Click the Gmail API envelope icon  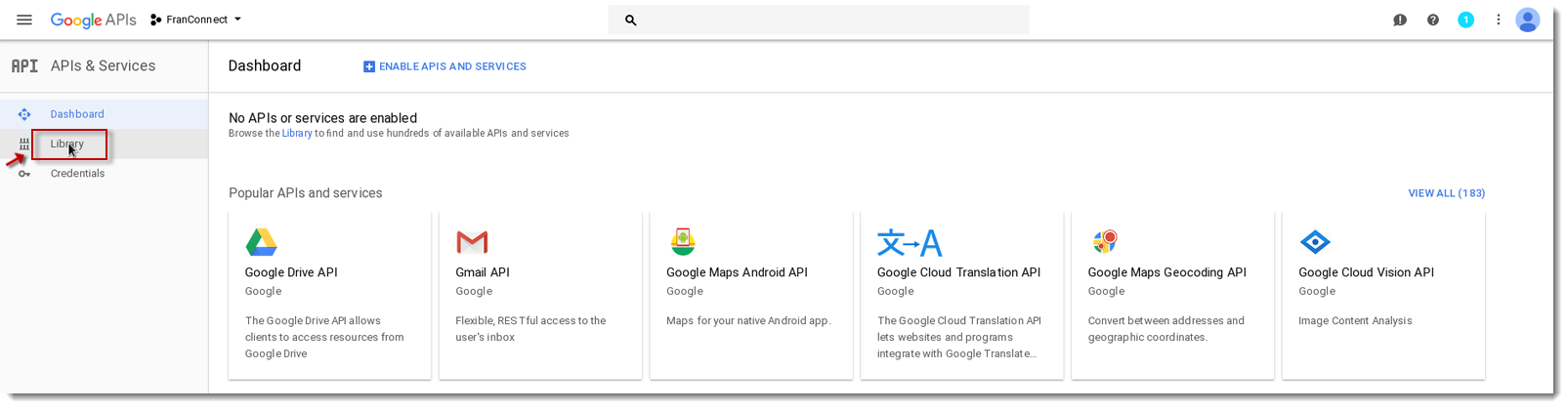point(472,241)
